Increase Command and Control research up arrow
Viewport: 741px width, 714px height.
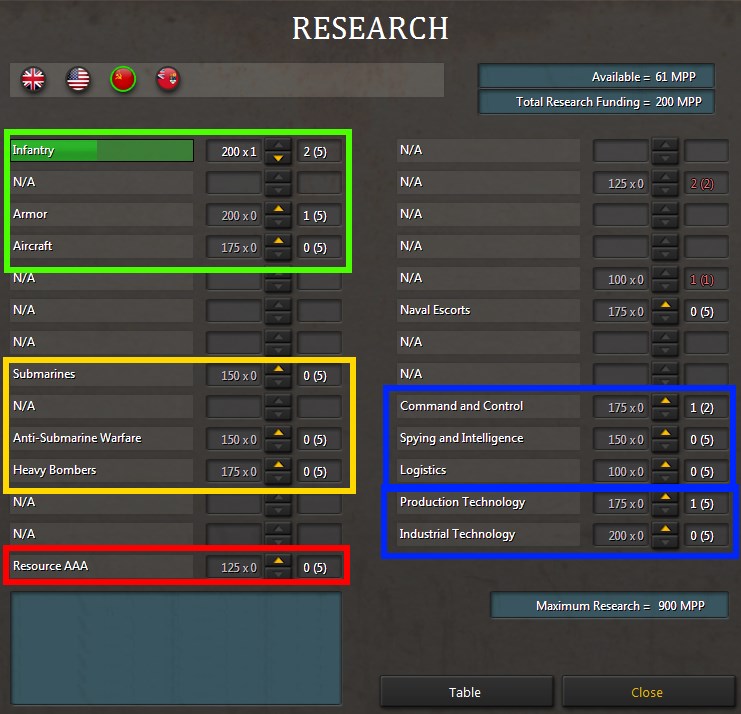point(665,401)
